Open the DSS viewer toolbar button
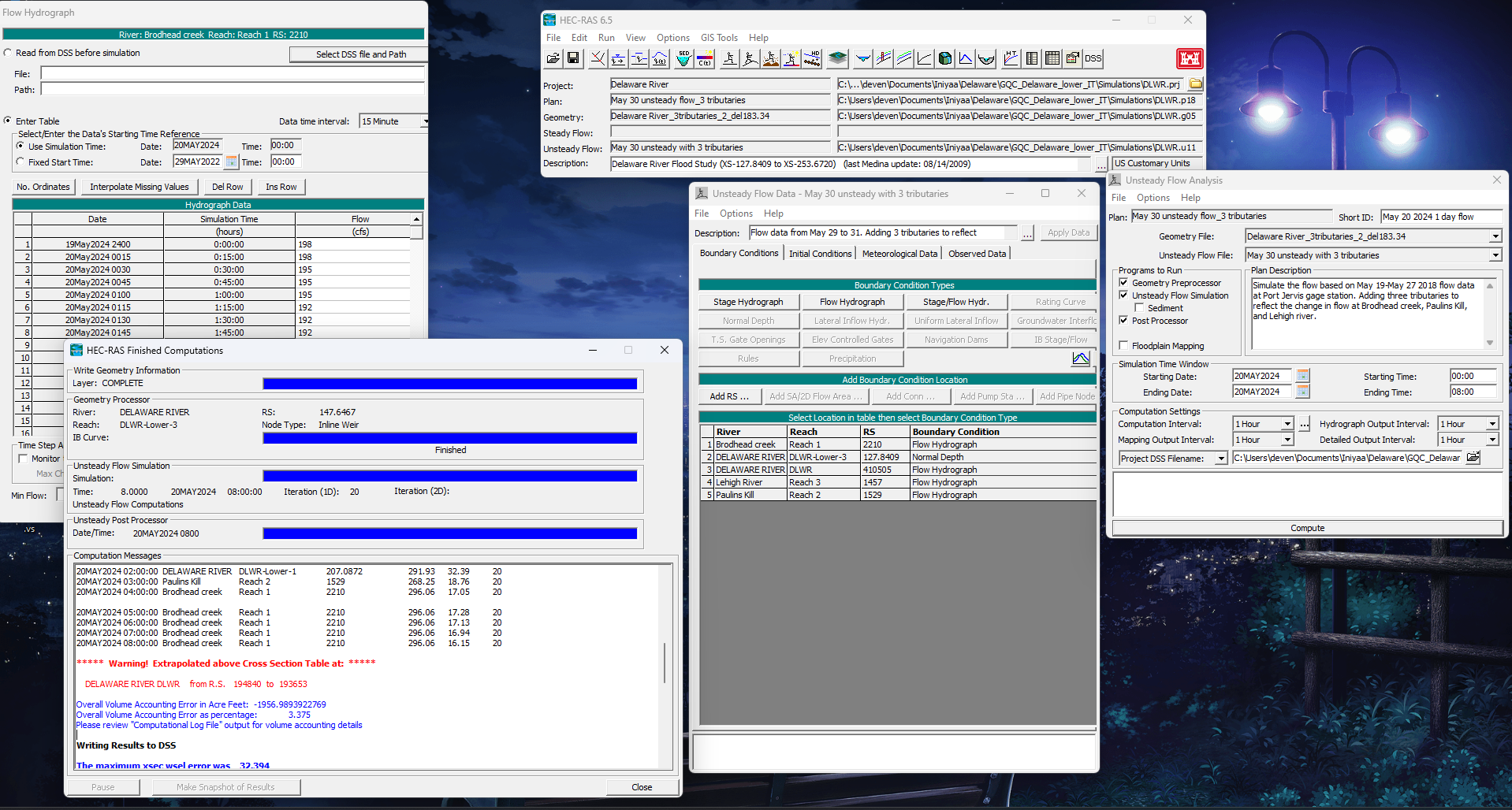1512x810 pixels. click(1093, 58)
